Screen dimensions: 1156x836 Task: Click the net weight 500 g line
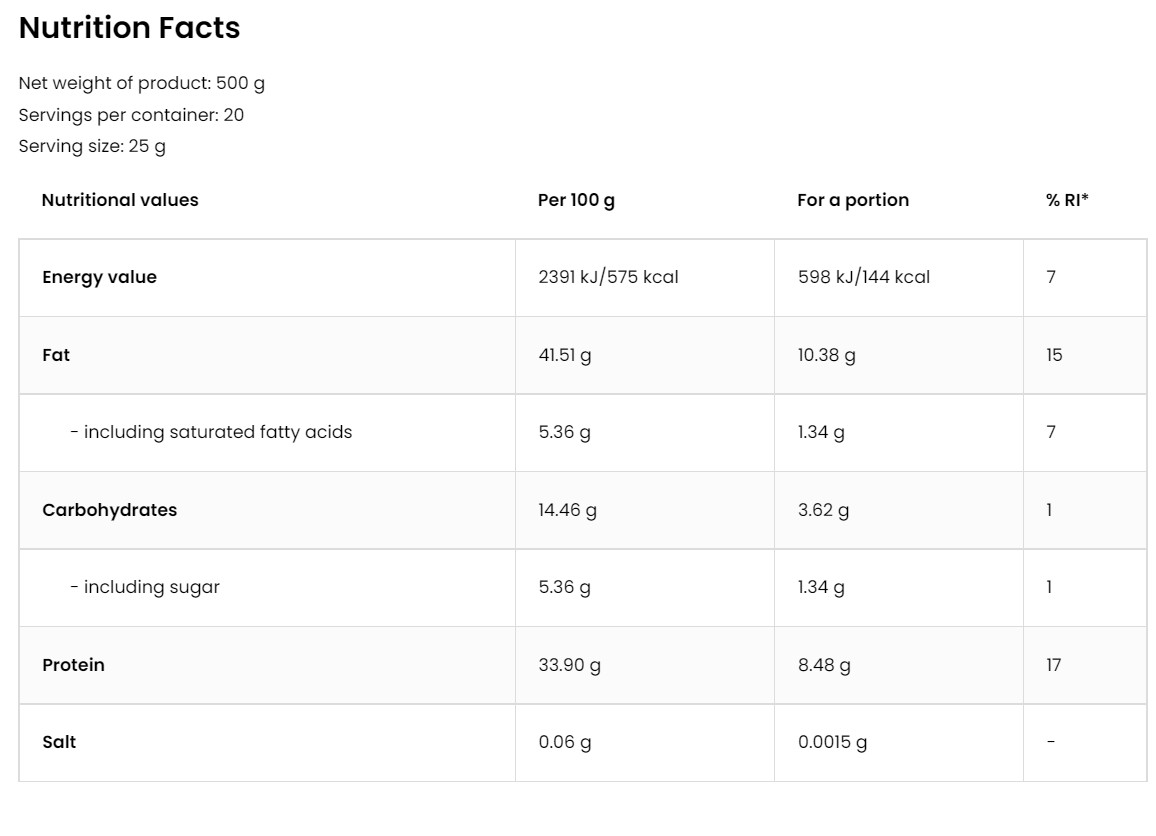click(141, 83)
